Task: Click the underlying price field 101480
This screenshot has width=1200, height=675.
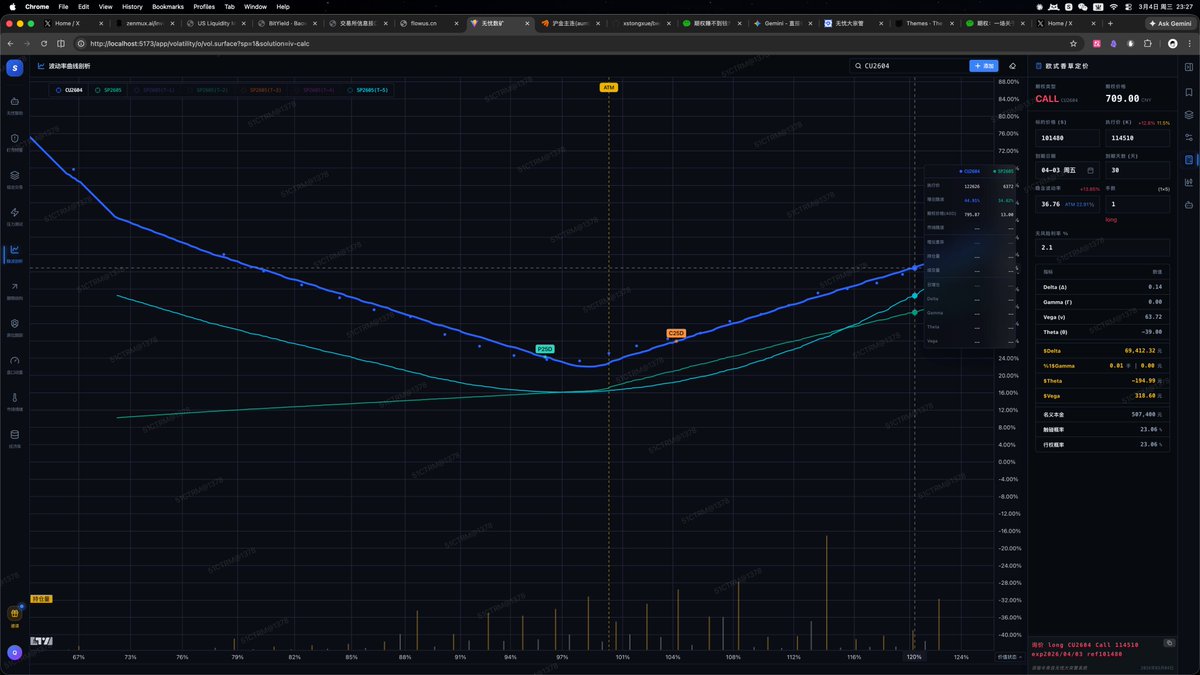Action: tap(1067, 137)
